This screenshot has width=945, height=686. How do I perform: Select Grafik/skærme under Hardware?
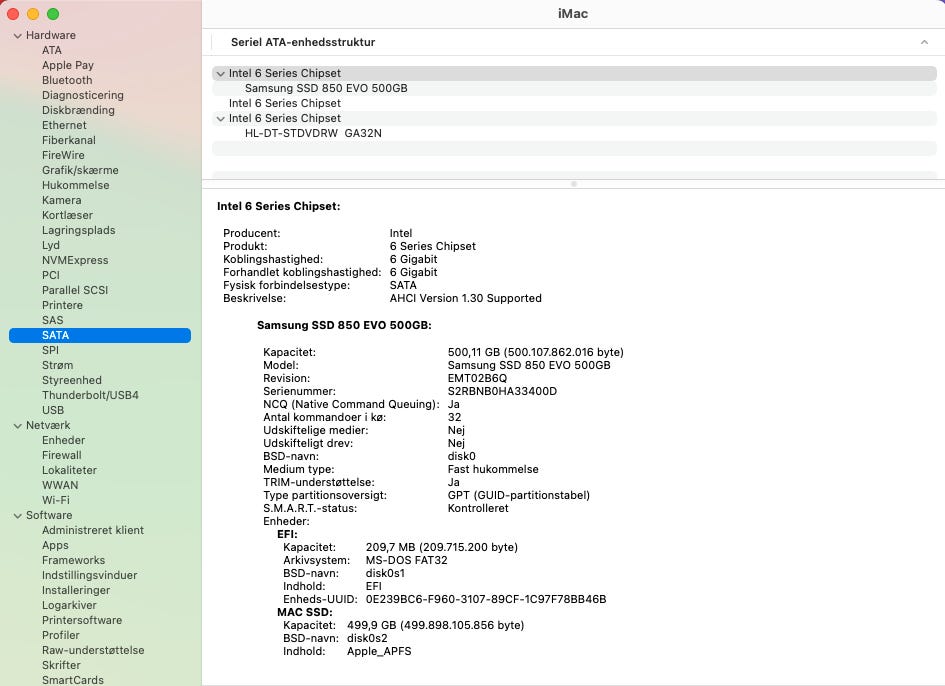point(80,171)
